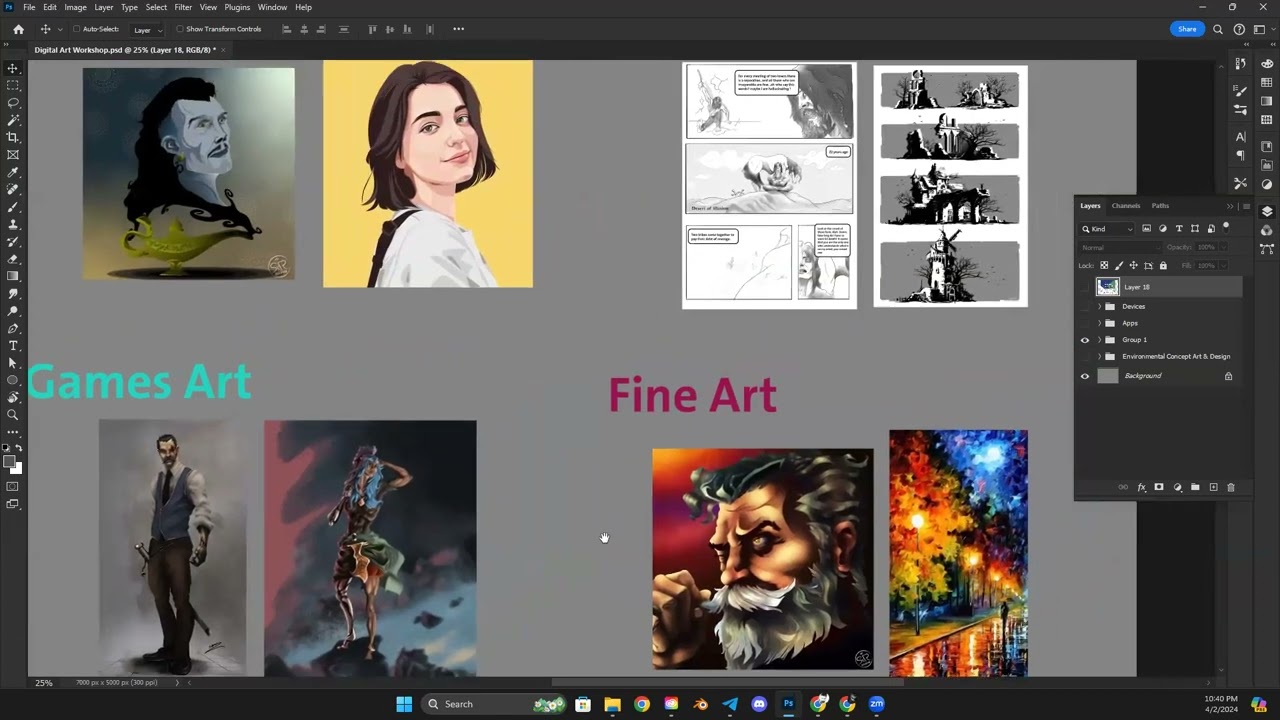This screenshot has width=1280, height=720.
Task: Open the Fill dropdown arrow
Action: click(1222, 266)
